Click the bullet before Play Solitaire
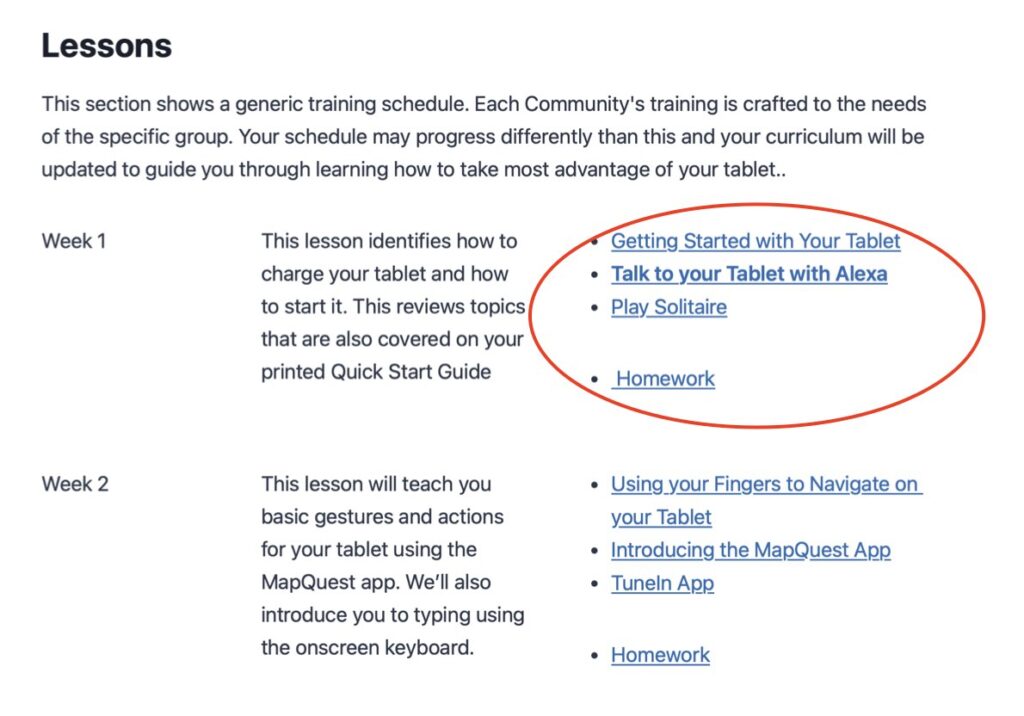The height and width of the screenshot is (716, 1024). point(597,307)
